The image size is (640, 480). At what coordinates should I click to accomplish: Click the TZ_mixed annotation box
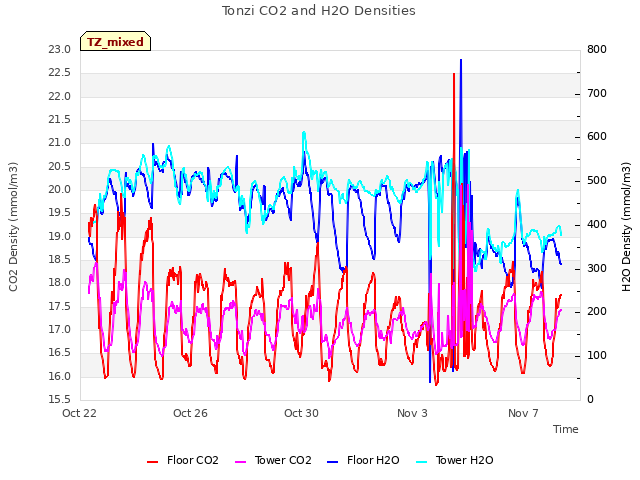coord(116,41)
